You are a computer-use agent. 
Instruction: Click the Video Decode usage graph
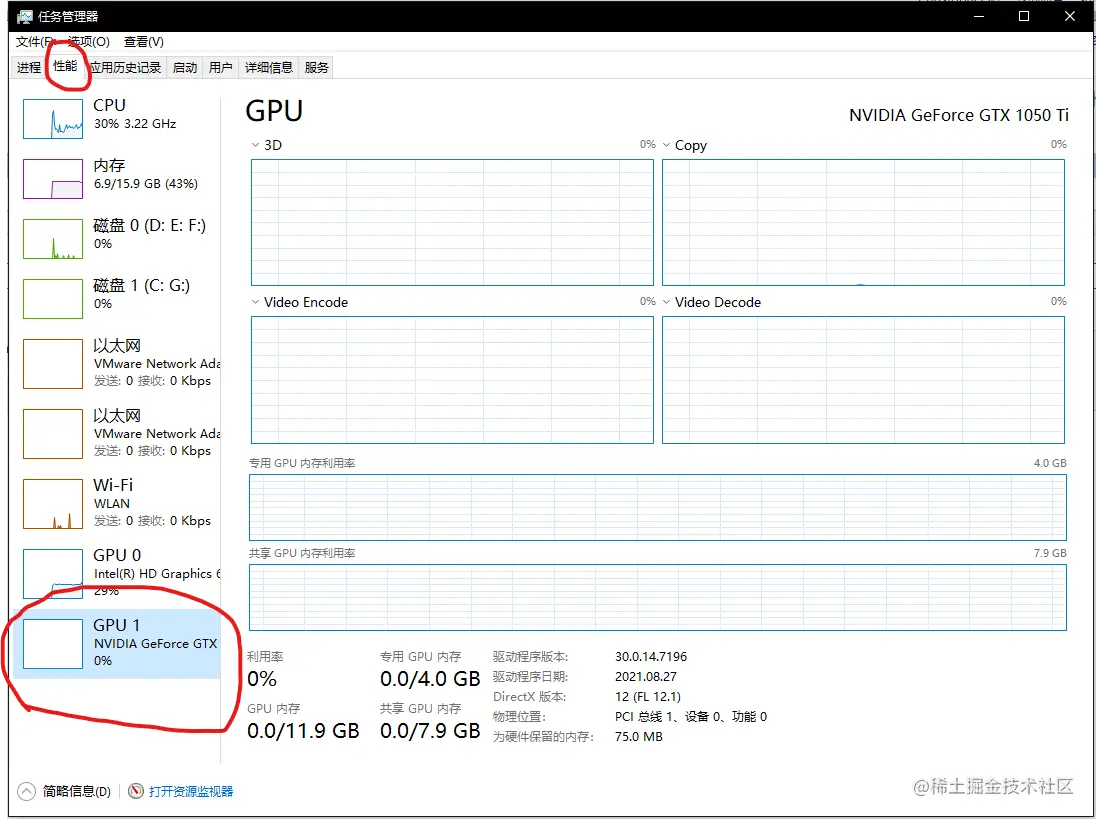click(x=863, y=380)
